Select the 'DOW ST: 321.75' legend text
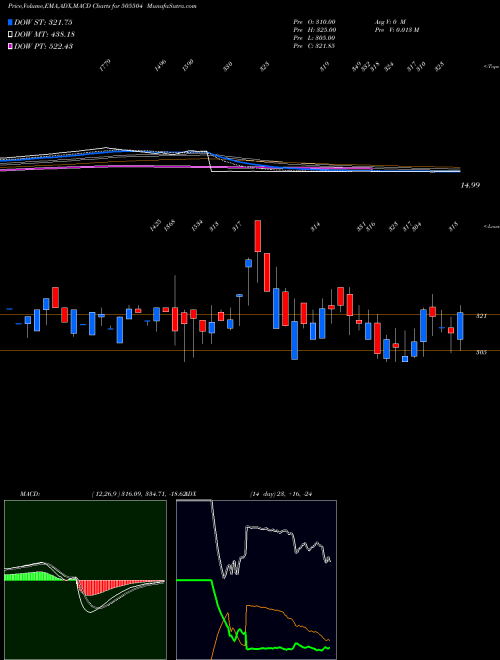This screenshot has width=500, height=660. [x=43, y=22]
